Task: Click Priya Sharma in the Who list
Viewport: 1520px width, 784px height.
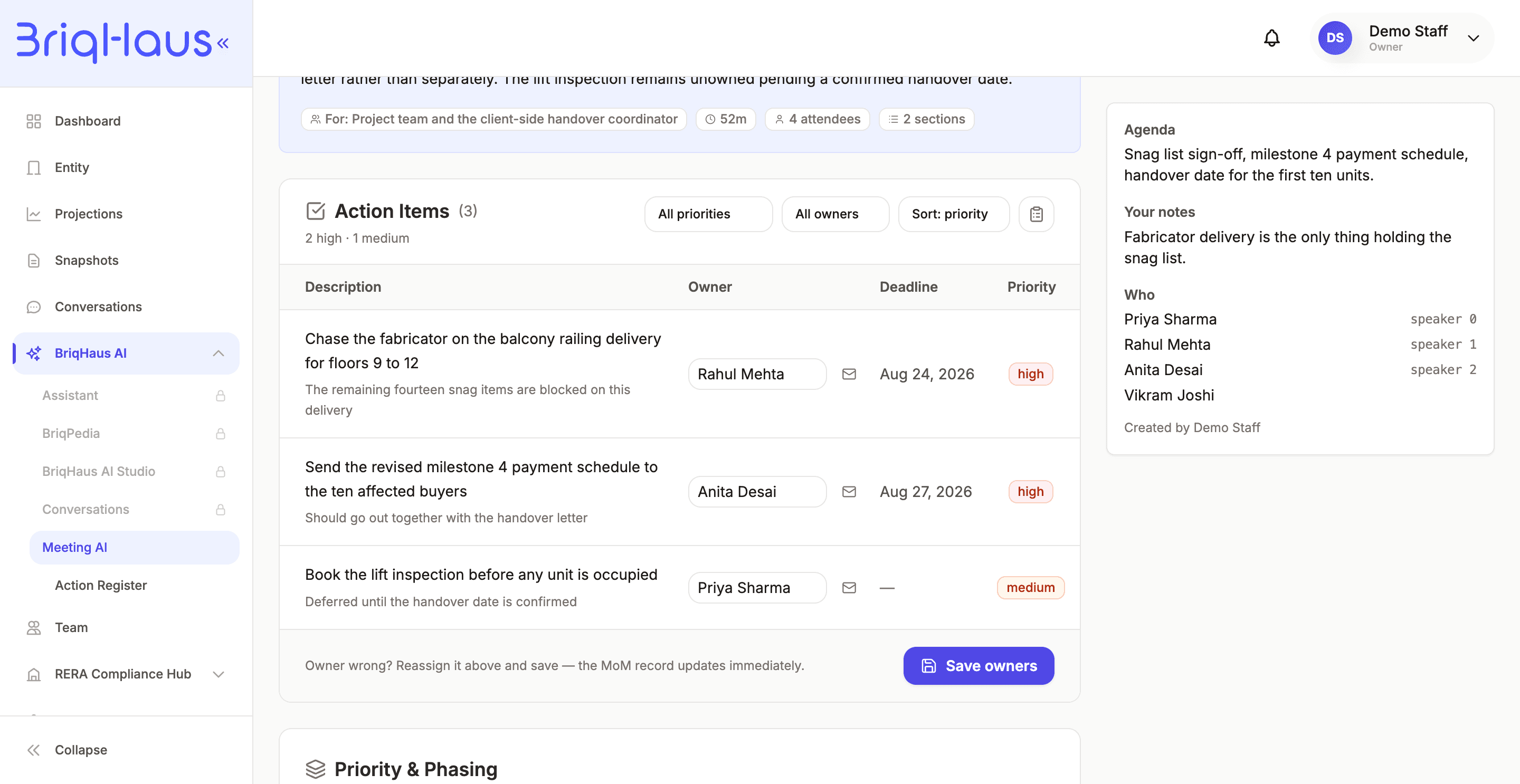Action: pos(1170,319)
